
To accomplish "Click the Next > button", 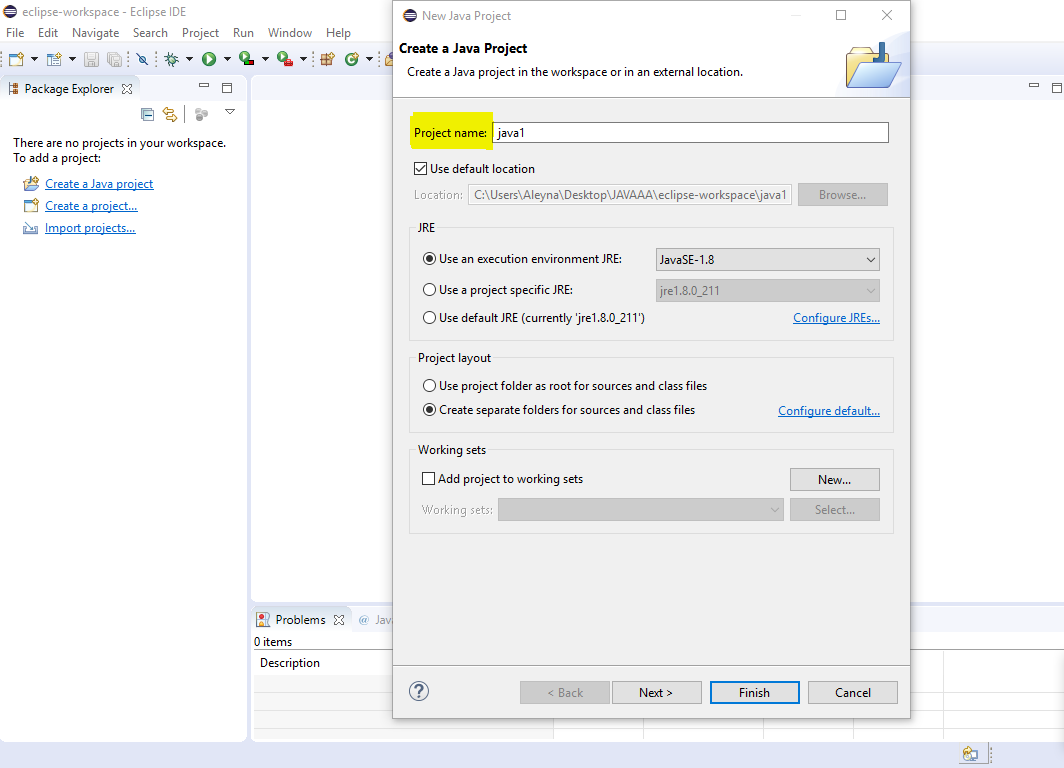I will click(x=656, y=693).
